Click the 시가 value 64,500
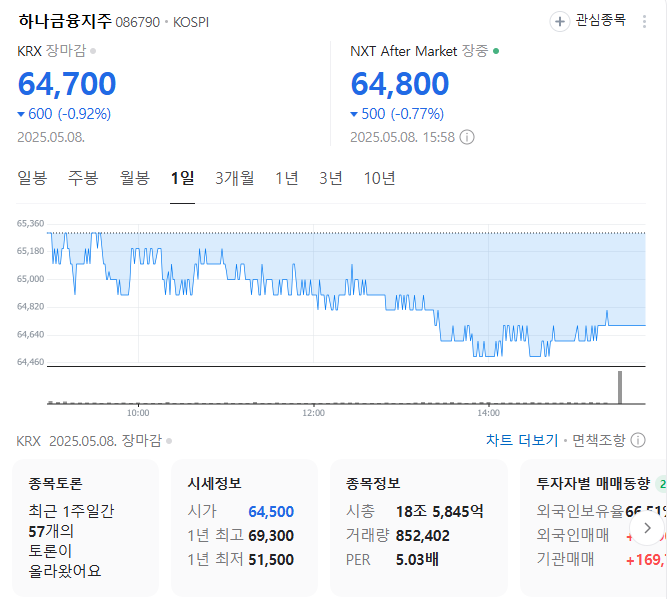The height and width of the screenshot is (599, 669). point(271,511)
